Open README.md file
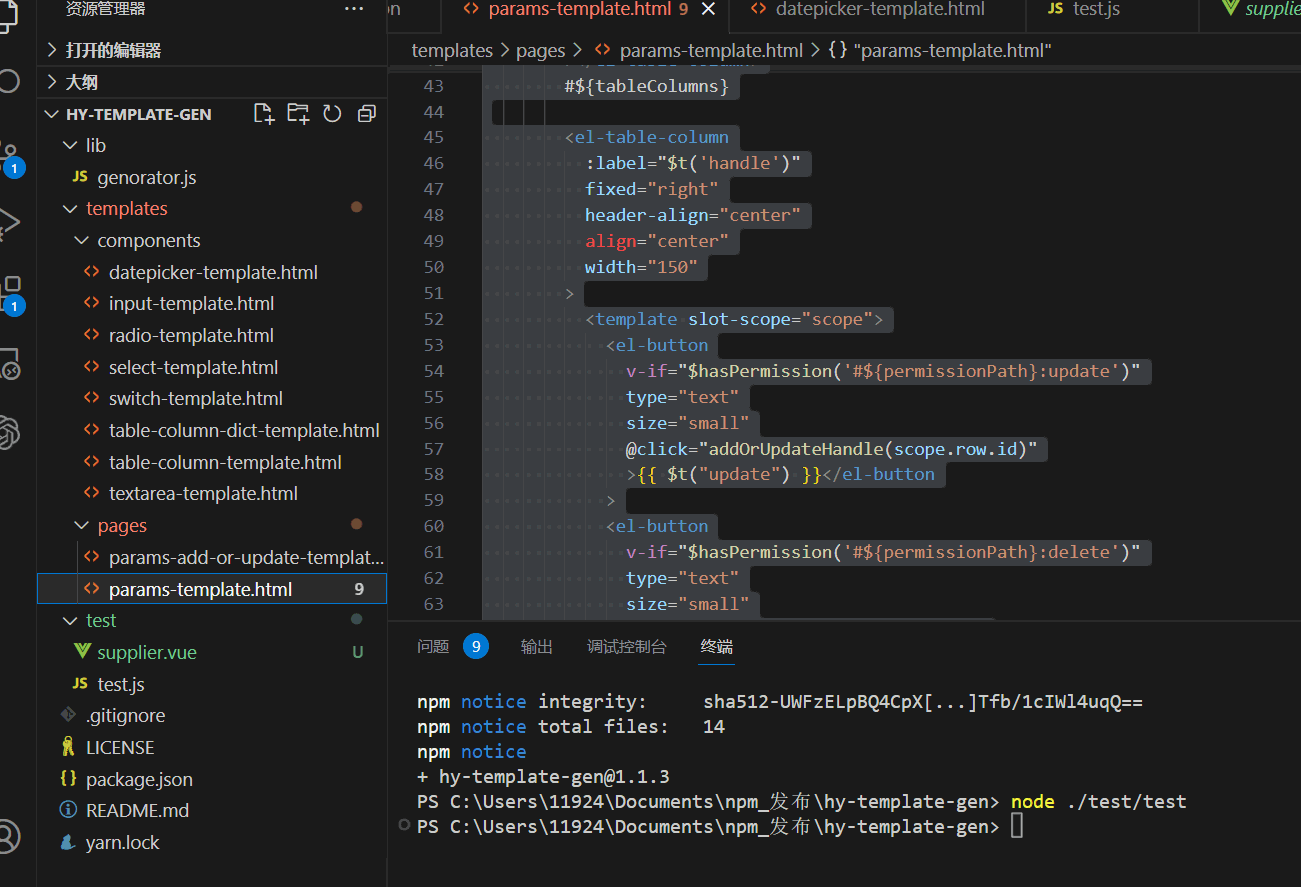This screenshot has width=1301, height=887. coord(211,810)
